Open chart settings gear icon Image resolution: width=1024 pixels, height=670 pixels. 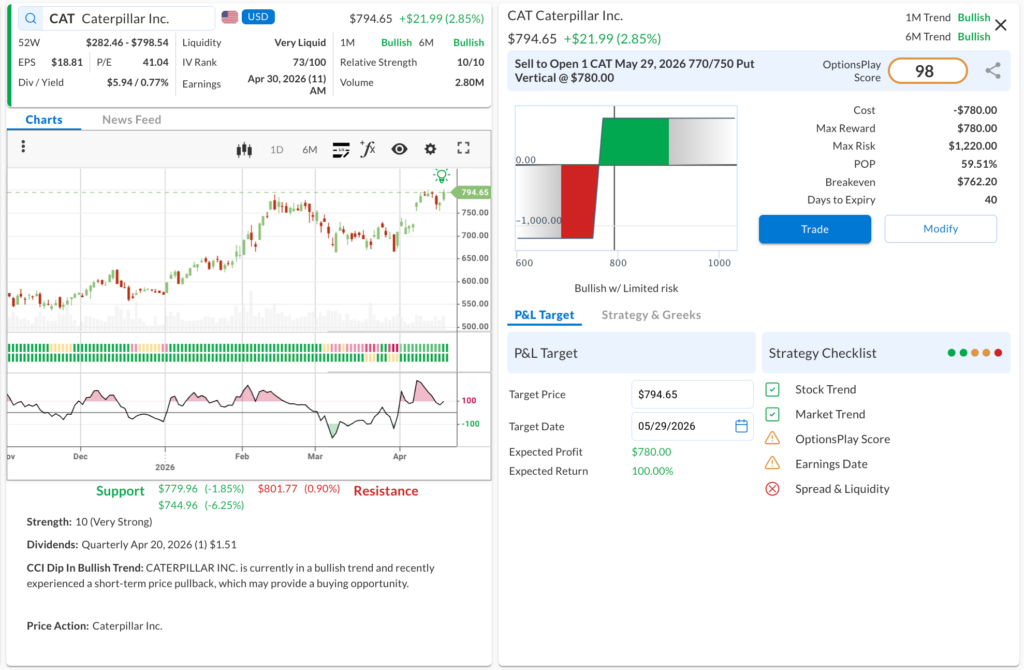coord(430,149)
